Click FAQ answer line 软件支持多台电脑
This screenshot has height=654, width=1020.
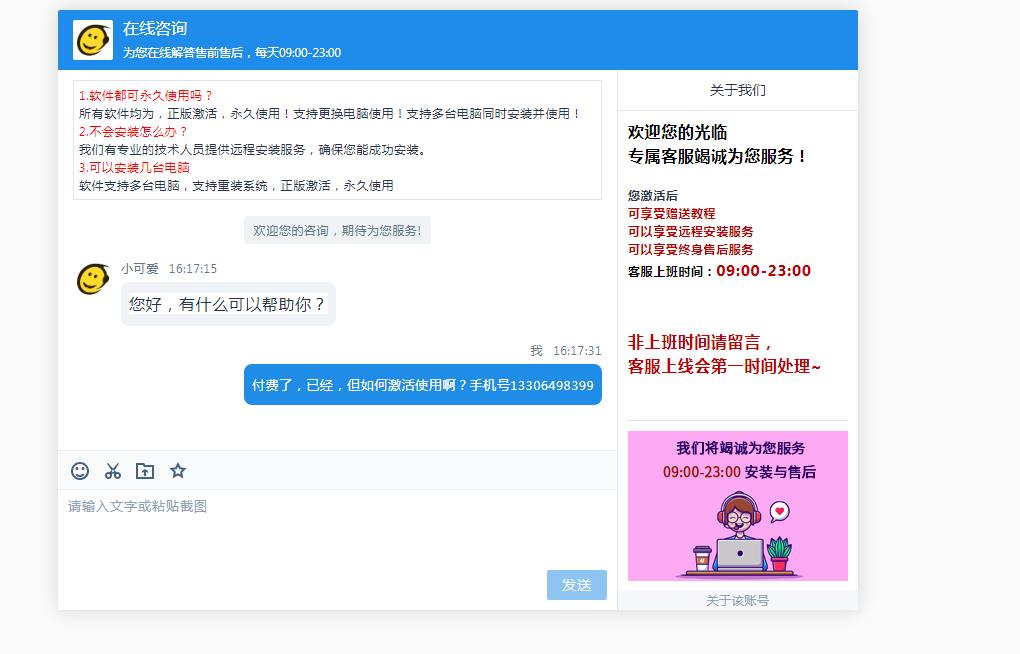tap(236, 186)
